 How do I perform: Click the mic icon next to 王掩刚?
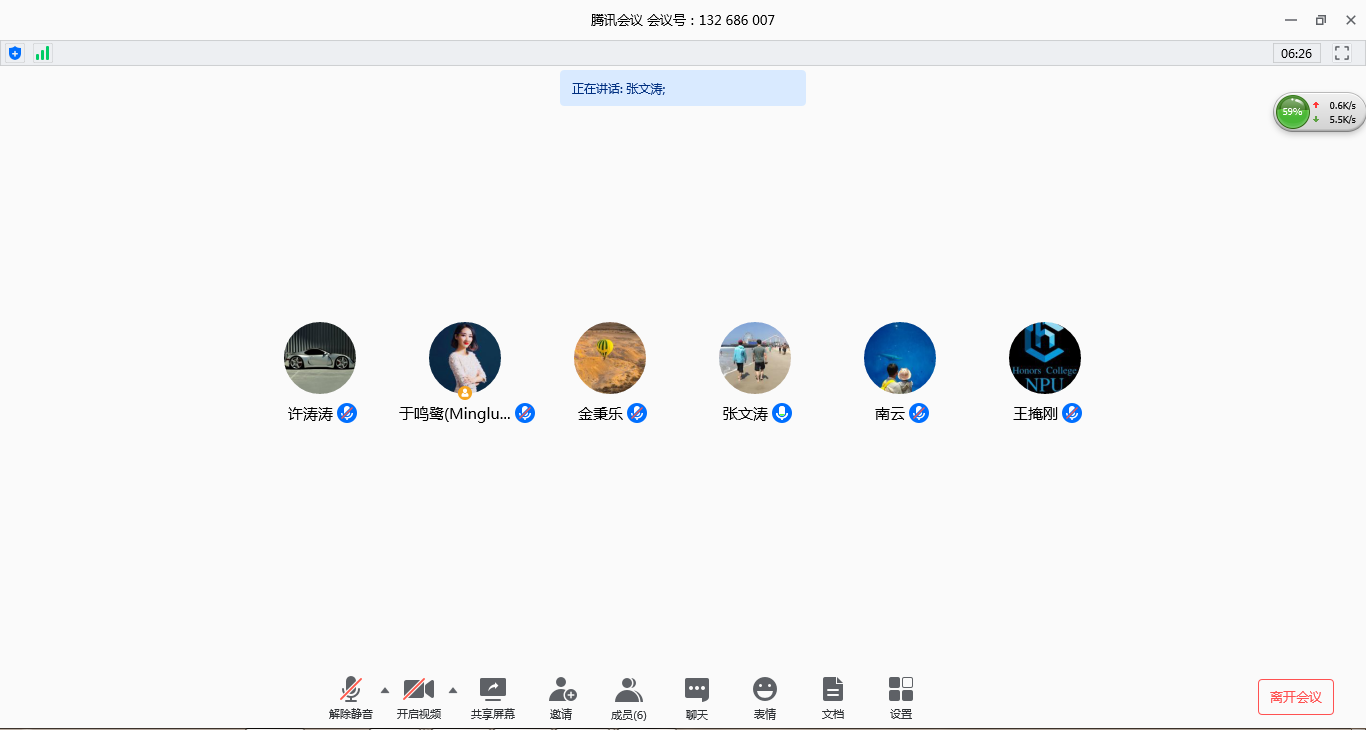pos(1072,413)
